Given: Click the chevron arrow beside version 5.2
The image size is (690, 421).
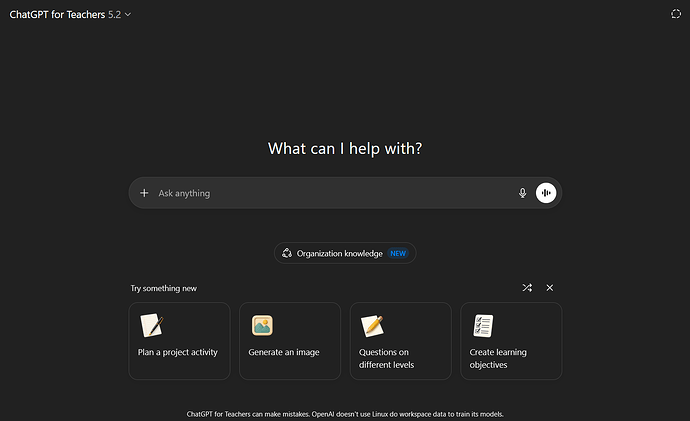Looking at the screenshot, I should pos(128,14).
